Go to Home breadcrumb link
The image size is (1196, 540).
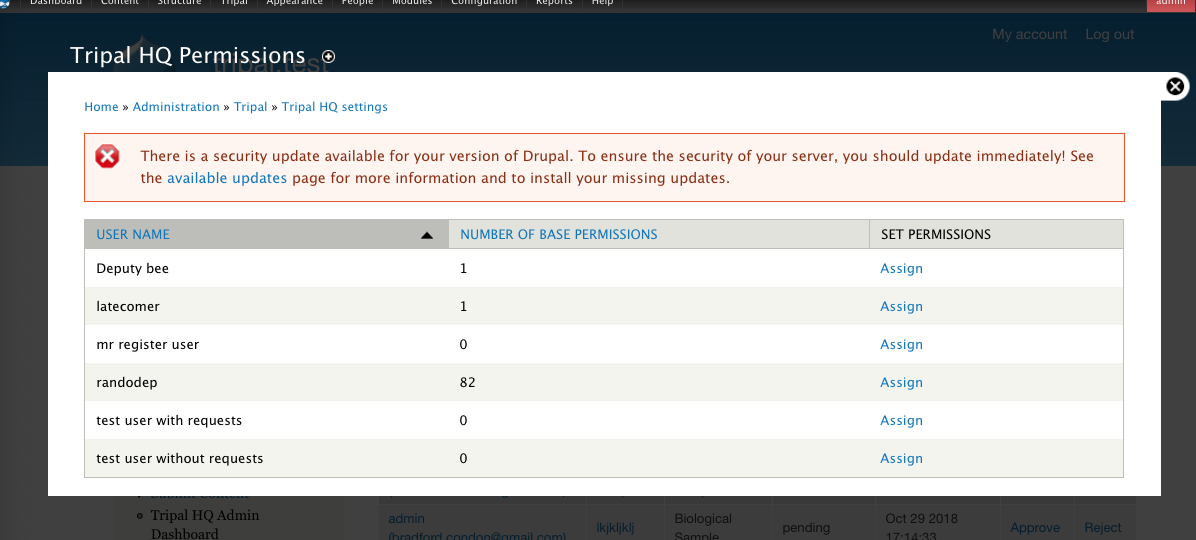pyautogui.click(x=101, y=107)
